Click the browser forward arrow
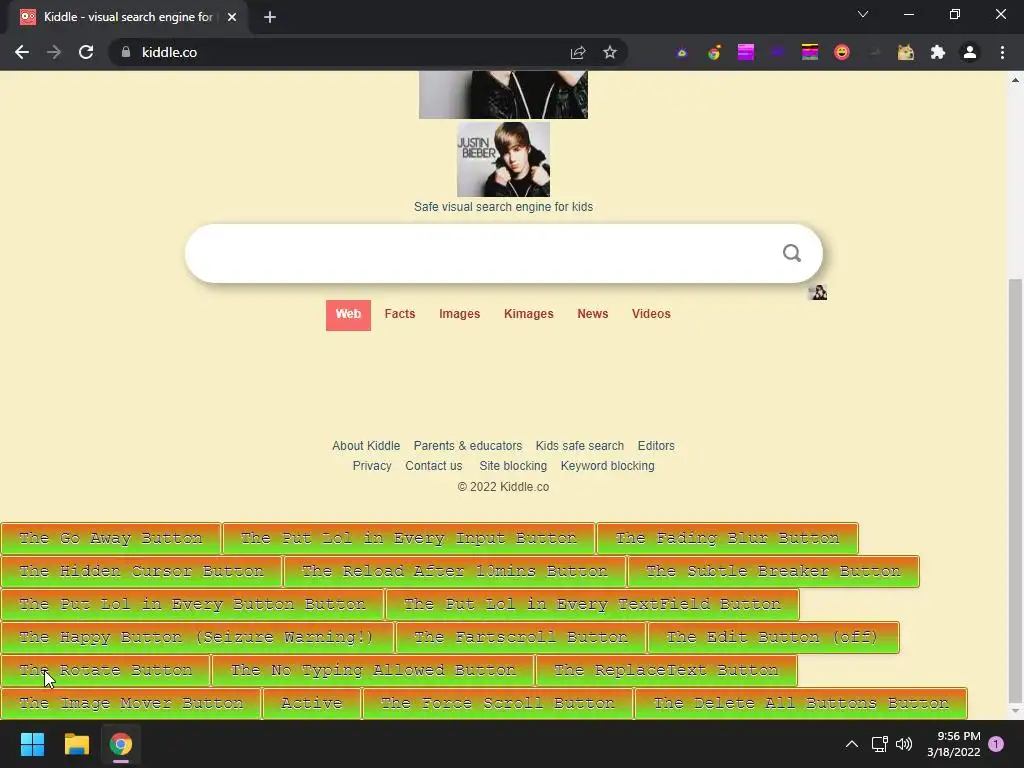1024x768 pixels. (54, 52)
